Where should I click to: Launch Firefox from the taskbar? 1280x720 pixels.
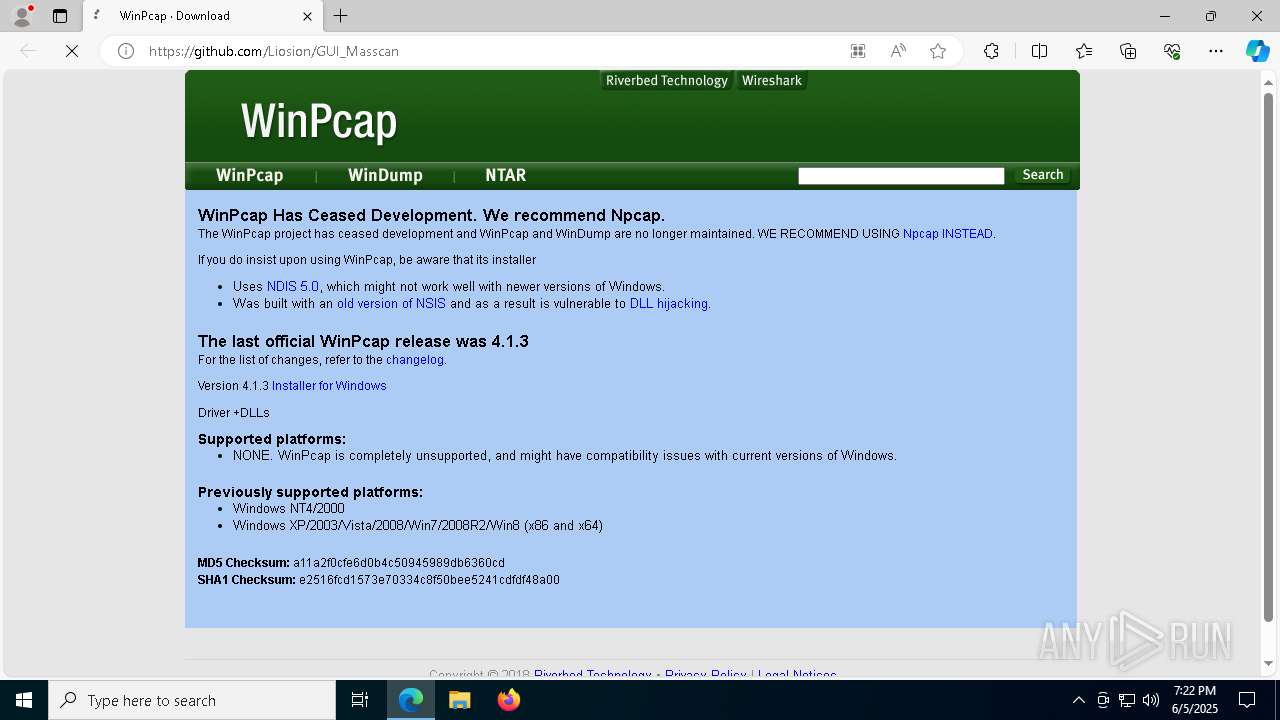point(508,700)
